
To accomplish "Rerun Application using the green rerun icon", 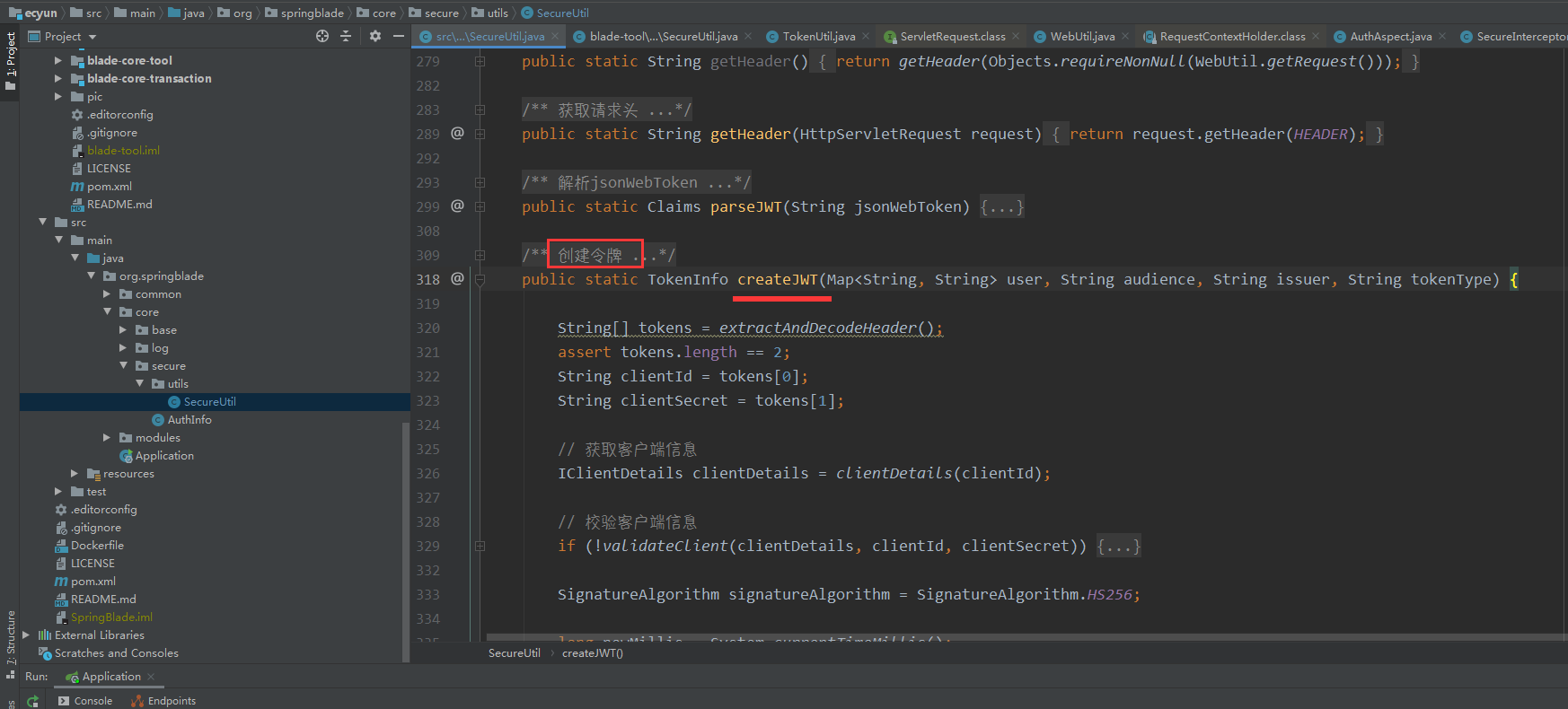I will pyautogui.click(x=33, y=701).
